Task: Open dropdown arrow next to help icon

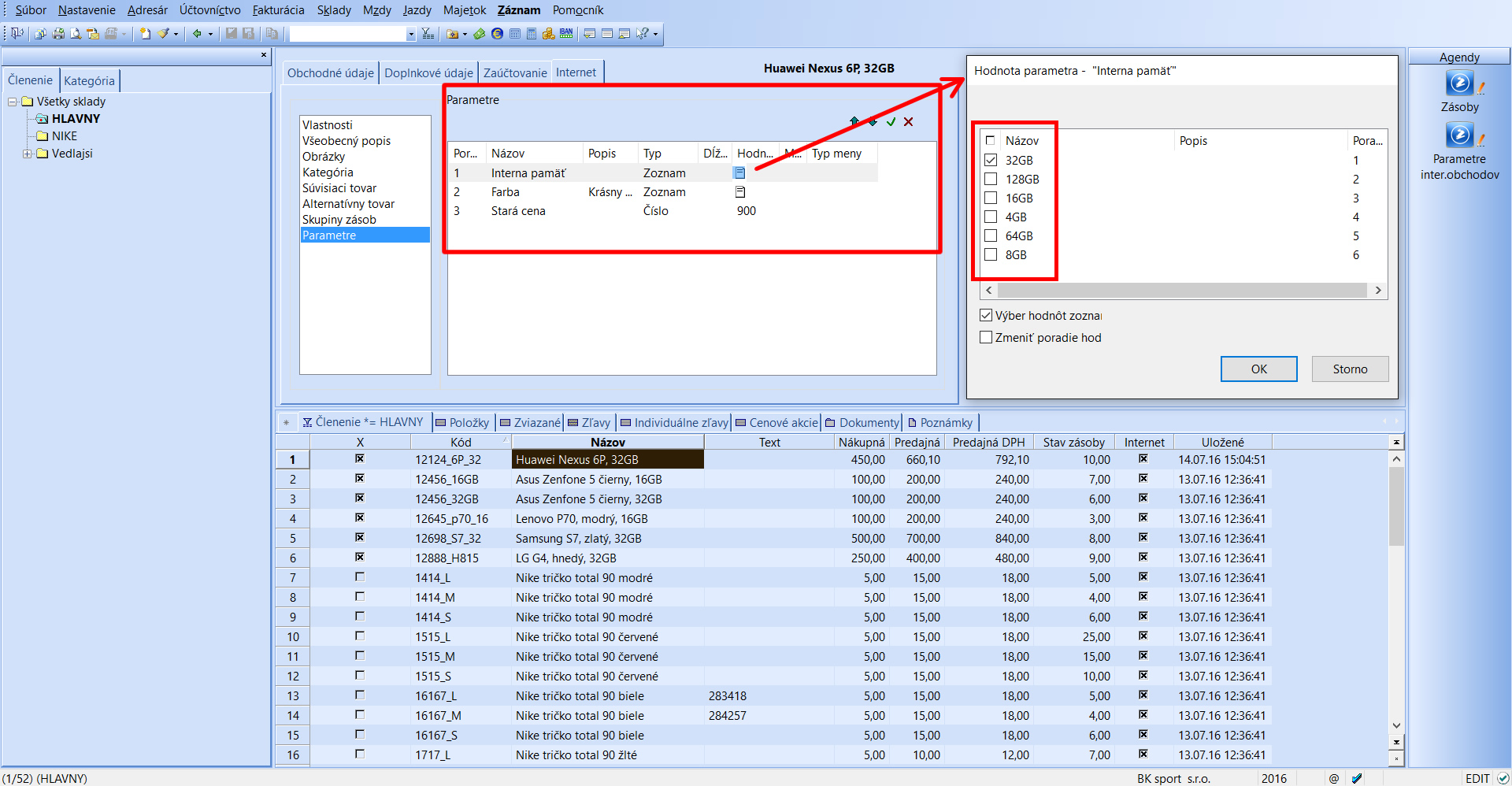Action: tap(655, 34)
